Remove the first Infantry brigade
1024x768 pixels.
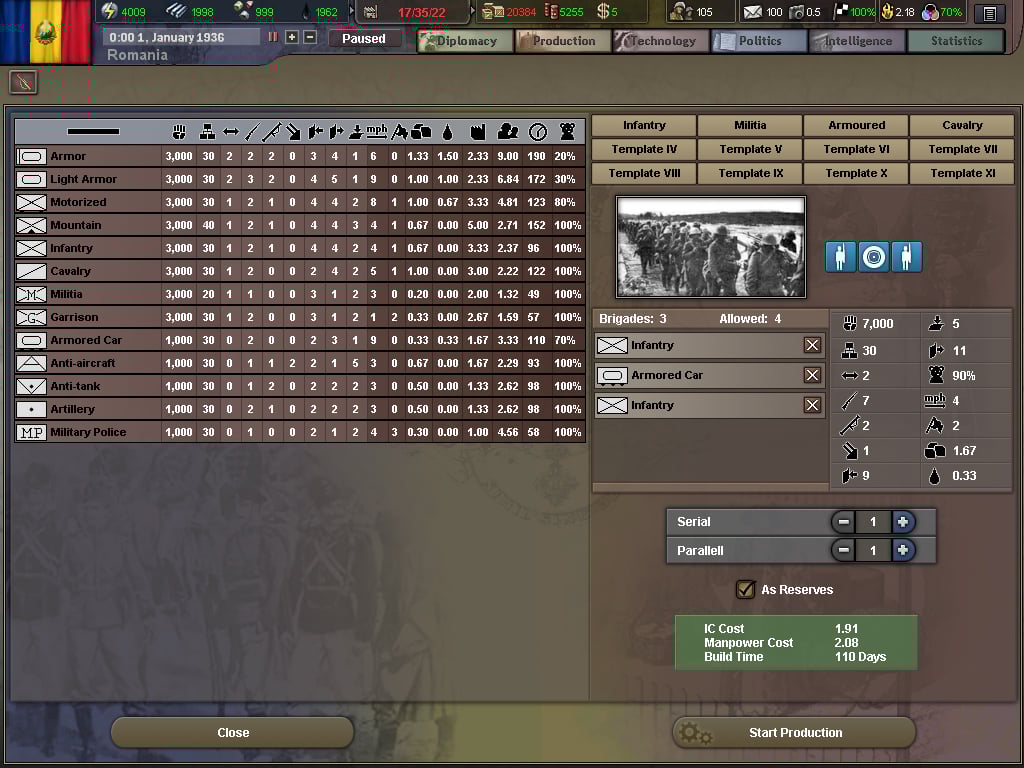[812, 345]
